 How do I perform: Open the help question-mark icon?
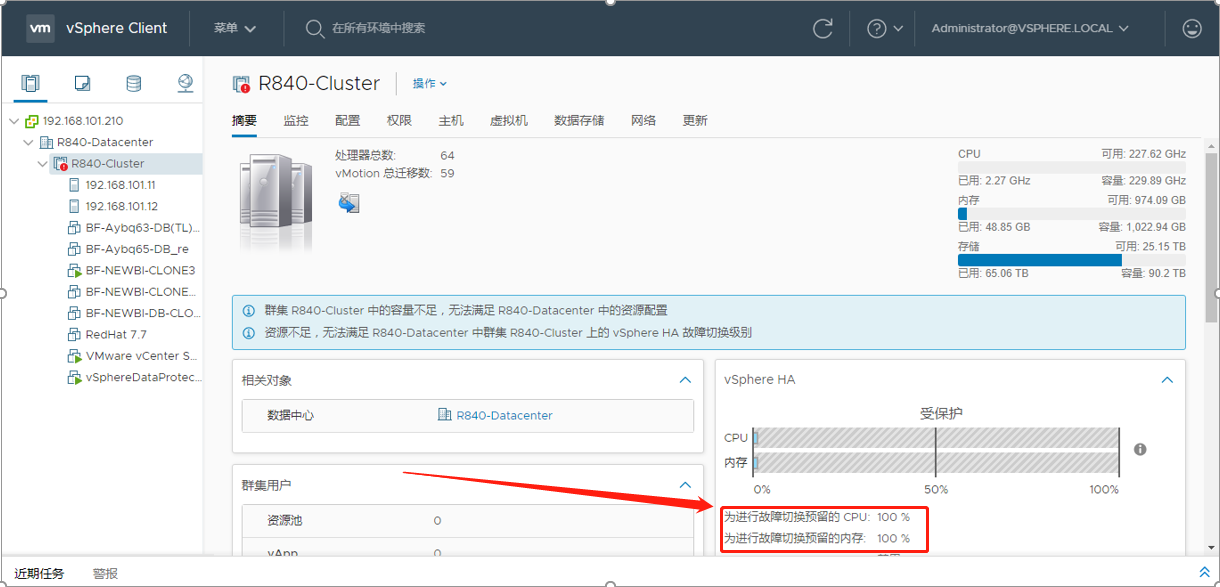click(877, 28)
